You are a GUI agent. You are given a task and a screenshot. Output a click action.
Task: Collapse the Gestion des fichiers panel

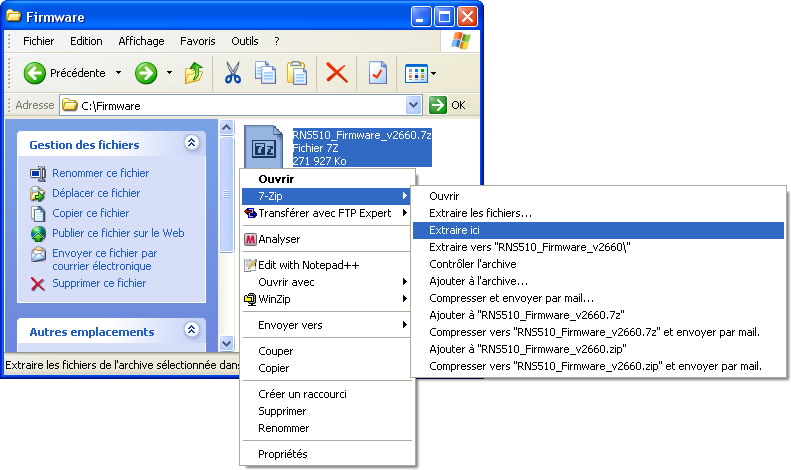[x=192, y=143]
